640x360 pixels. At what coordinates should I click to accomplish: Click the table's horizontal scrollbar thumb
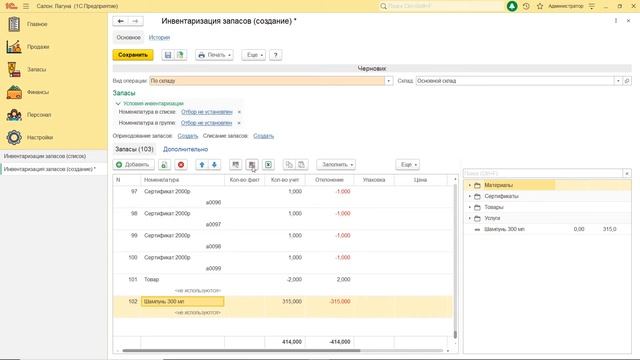coord(241,350)
